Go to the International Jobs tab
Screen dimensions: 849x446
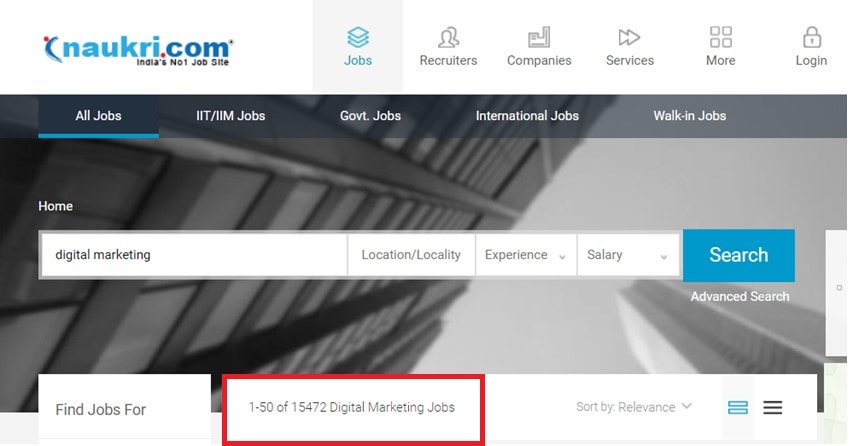(527, 116)
